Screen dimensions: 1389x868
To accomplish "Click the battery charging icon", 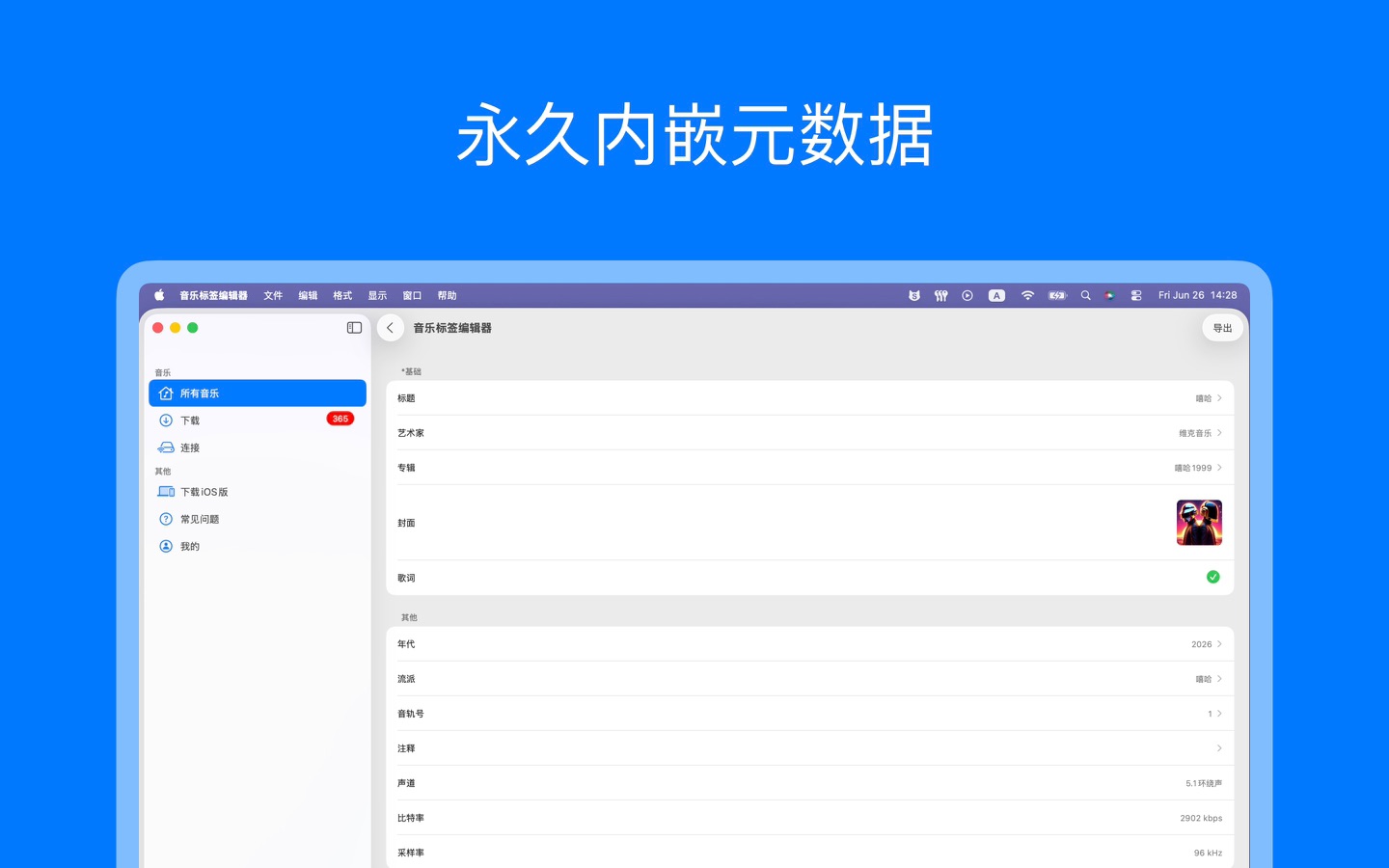I will pyautogui.click(x=1058, y=295).
